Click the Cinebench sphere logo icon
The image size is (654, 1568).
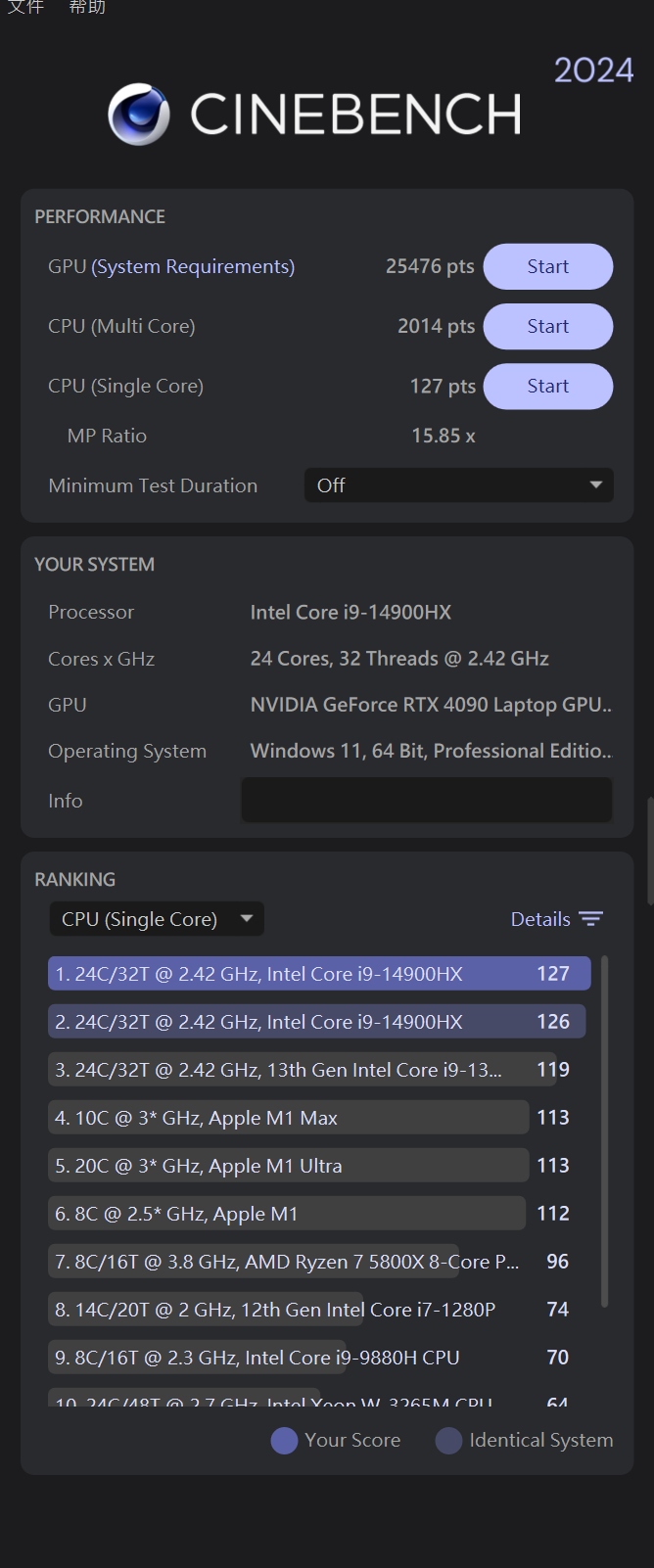tap(139, 115)
